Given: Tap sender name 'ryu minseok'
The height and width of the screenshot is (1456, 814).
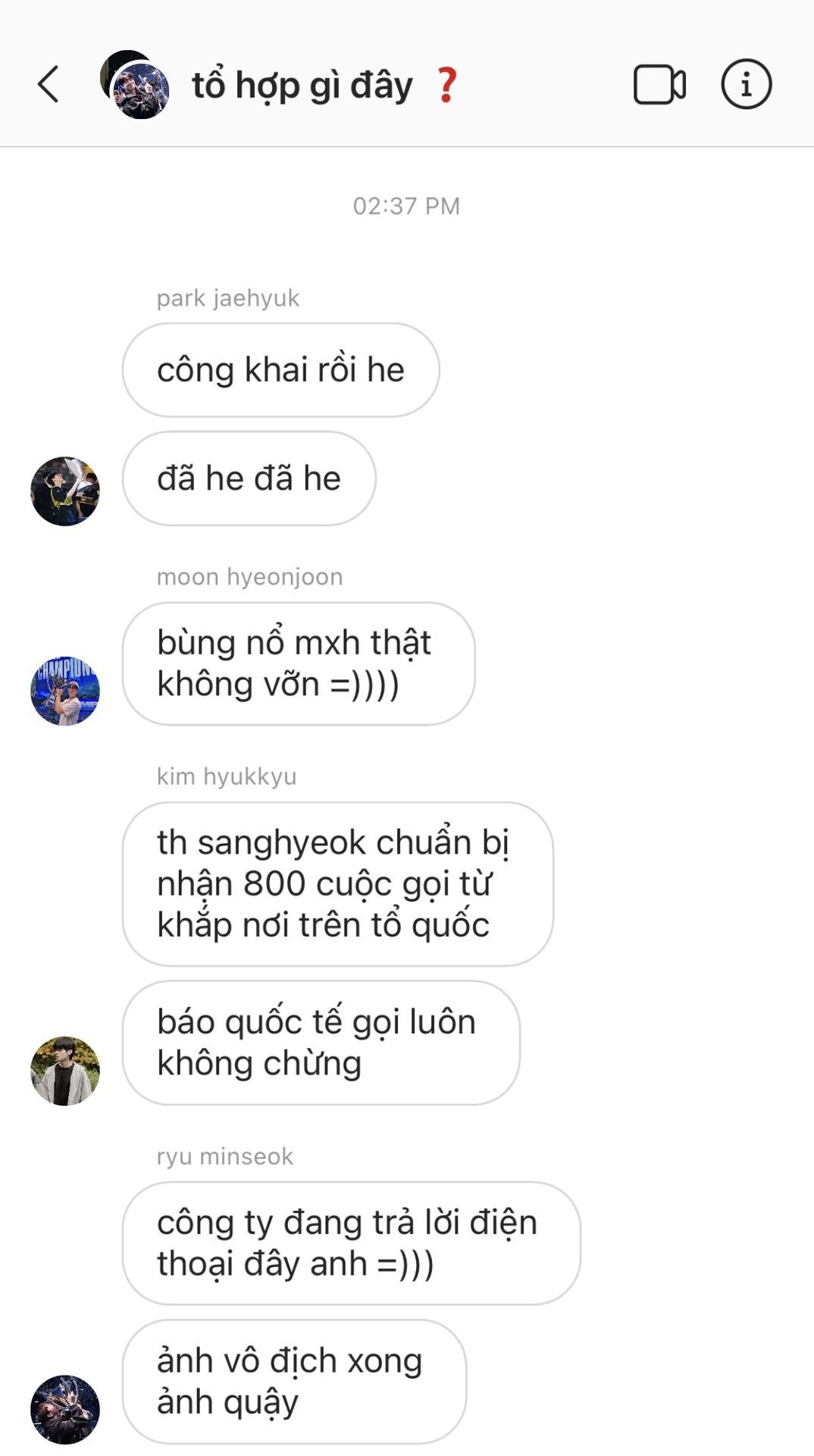Looking at the screenshot, I should pos(225,1156).
